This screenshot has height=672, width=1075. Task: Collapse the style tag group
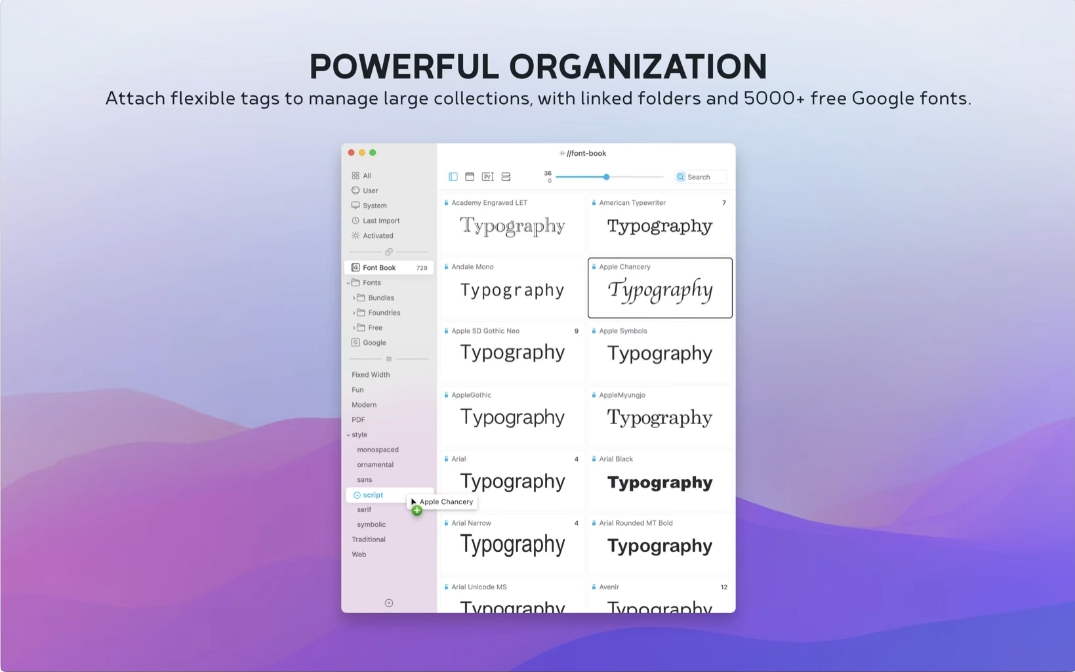point(348,435)
